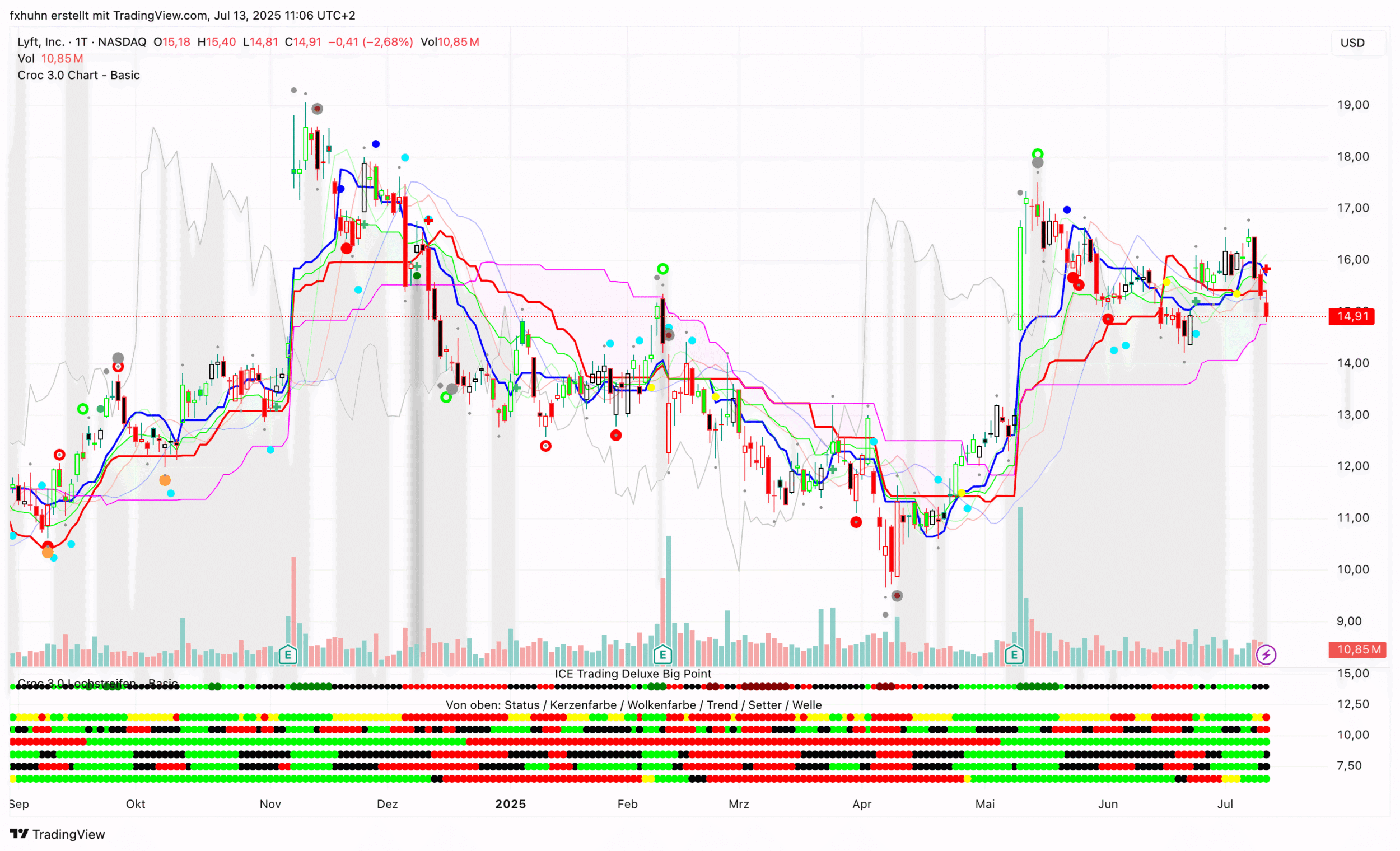Click the purple lightning bolt icon

click(1266, 655)
